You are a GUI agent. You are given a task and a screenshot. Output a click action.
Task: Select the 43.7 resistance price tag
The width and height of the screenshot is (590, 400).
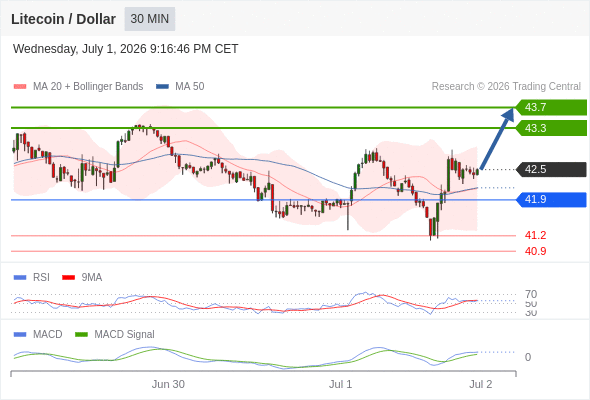[551, 107]
